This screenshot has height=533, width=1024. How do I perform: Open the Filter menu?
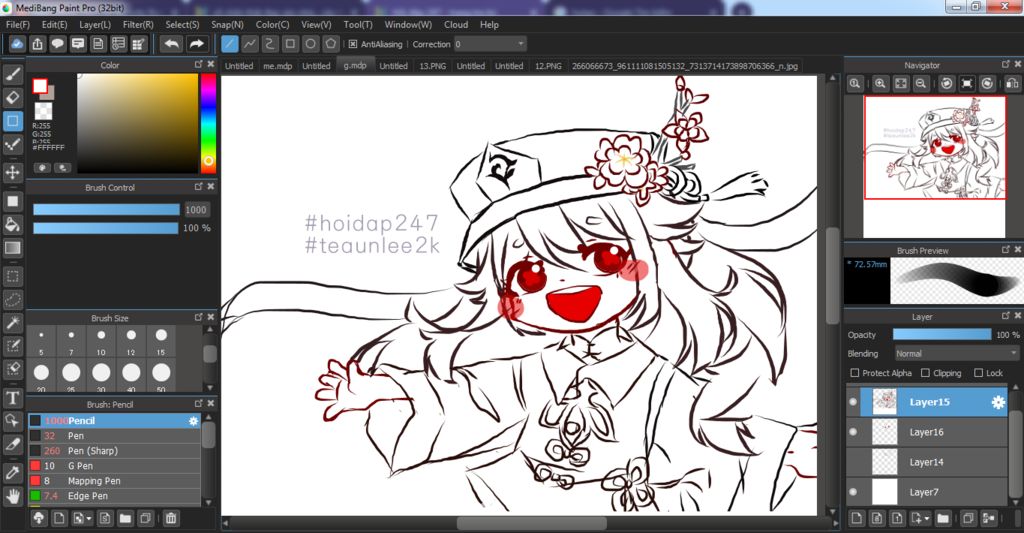tap(138, 24)
